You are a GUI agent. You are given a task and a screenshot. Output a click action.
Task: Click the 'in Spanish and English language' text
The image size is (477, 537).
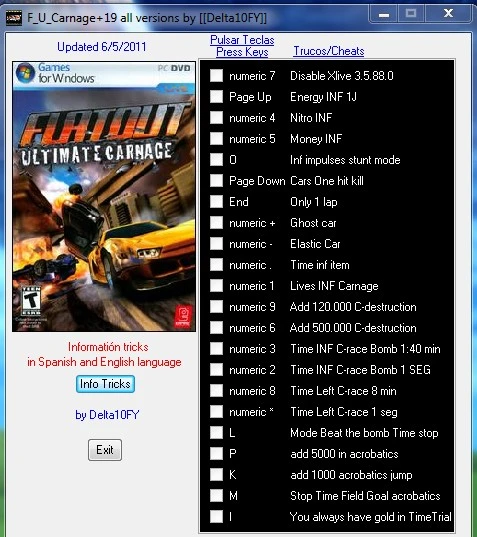coord(104,362)
